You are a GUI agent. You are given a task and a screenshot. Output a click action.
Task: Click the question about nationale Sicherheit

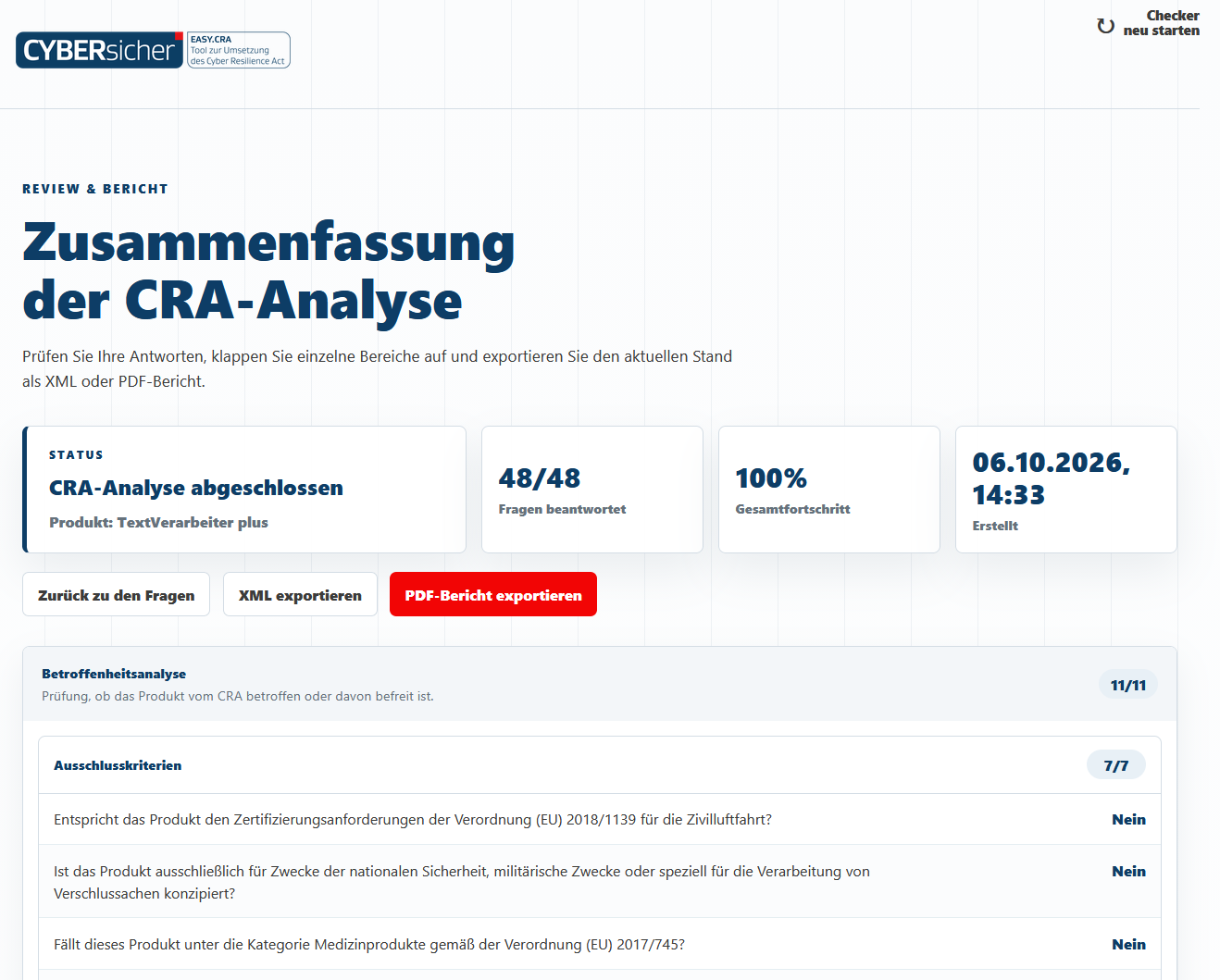[x=462, y=882]
